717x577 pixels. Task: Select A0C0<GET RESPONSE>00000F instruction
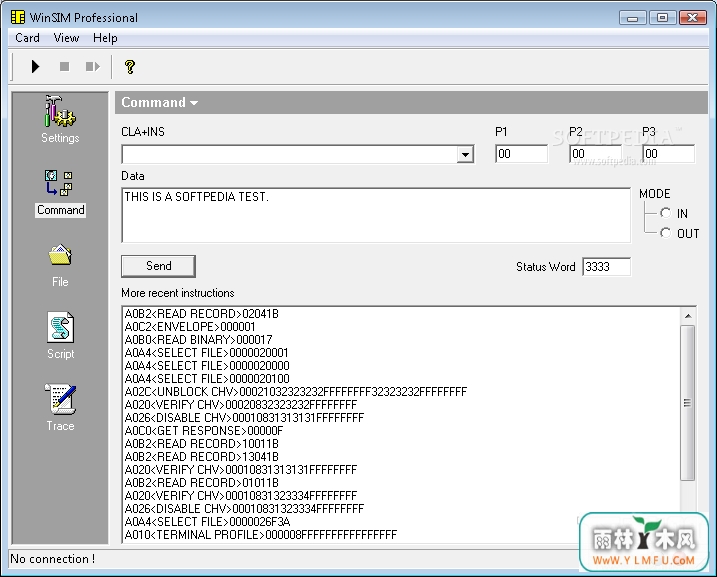point(203,431)
